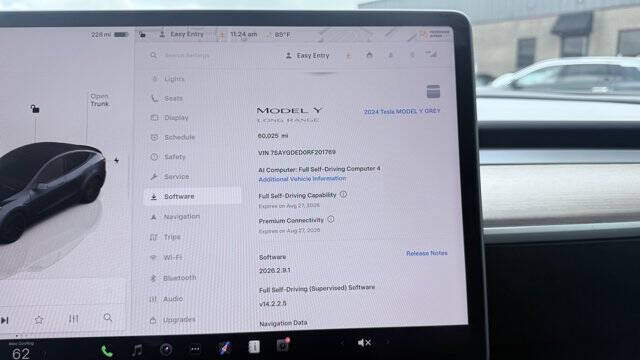Open the dashcam camera app icon
This screenshot has width=640, height=360.
coord(166,349)
